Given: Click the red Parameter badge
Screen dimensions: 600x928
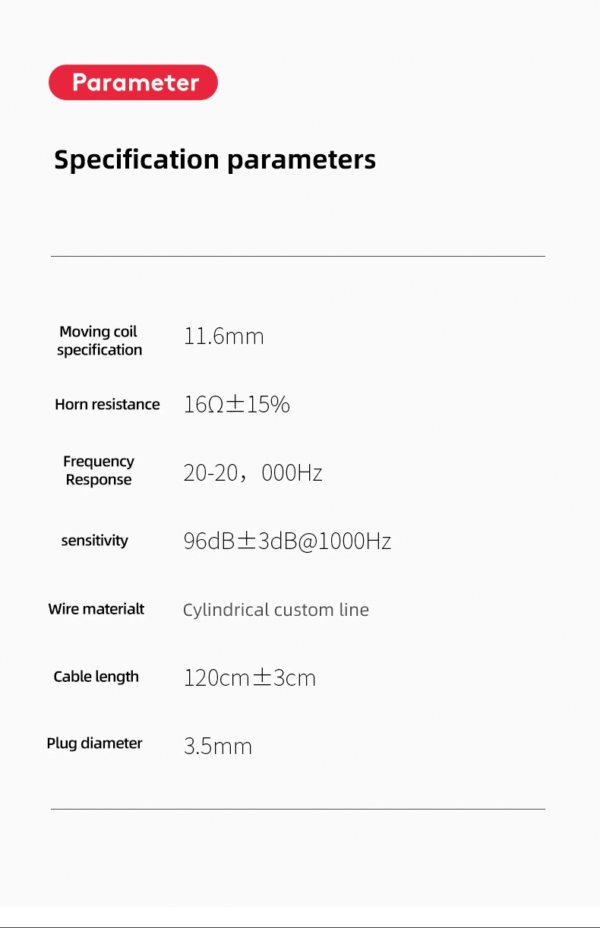Looking at the screenshot, I should click(x=133, y=82).
